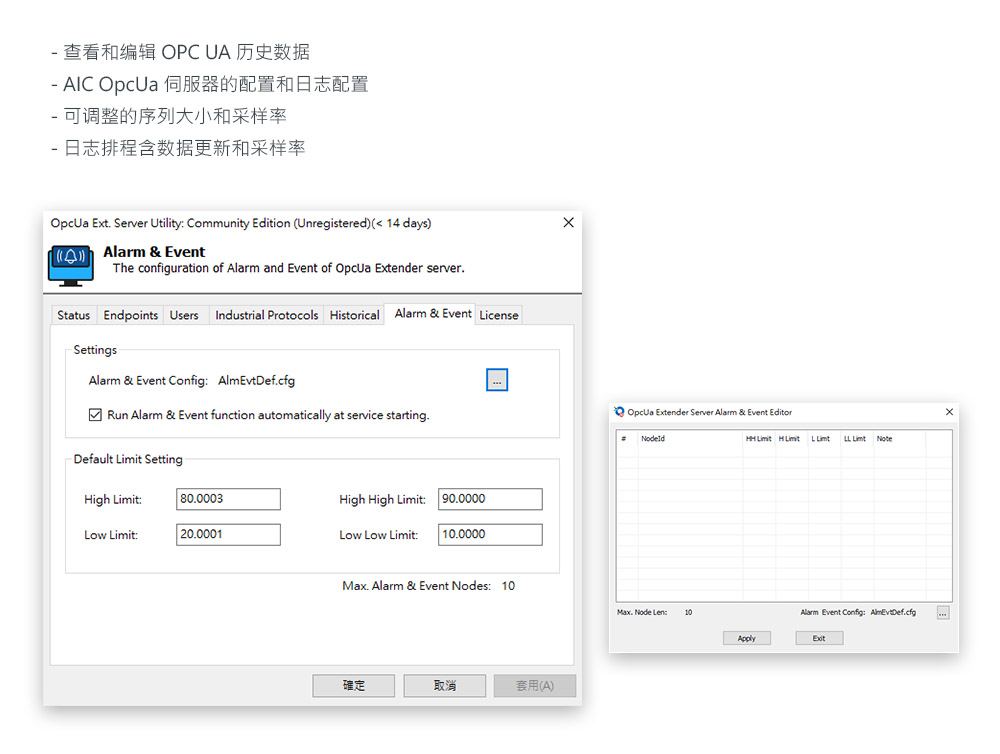Viewport: 1000px width, 754px height.
Task: Click the AlmEvtDef.cfg text in Editor window
Action: pos(893,612)
